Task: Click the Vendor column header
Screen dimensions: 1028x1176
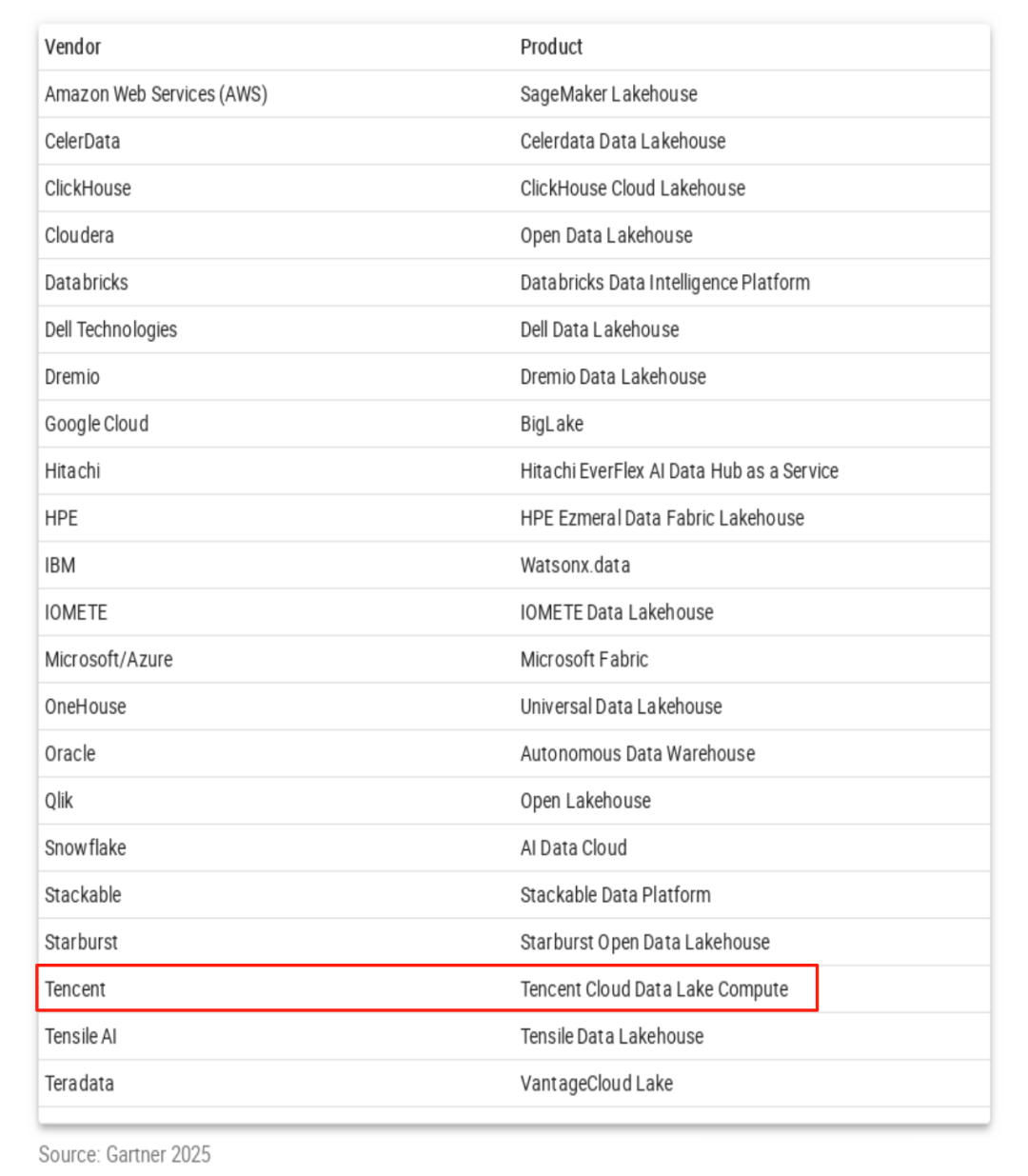Action: [72, 47]
